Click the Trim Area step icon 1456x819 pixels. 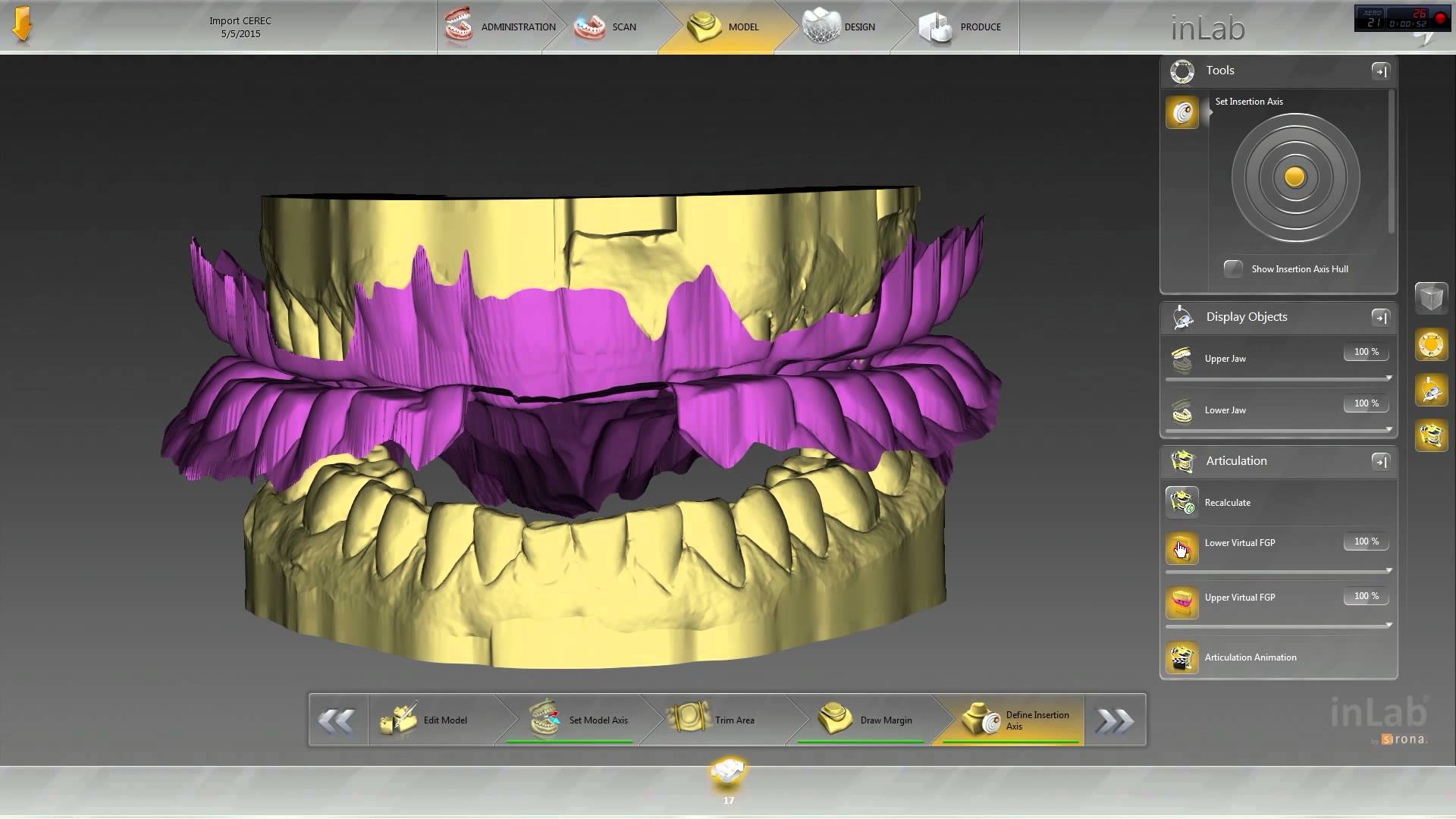pyautogui.click(x=689, y=718)
